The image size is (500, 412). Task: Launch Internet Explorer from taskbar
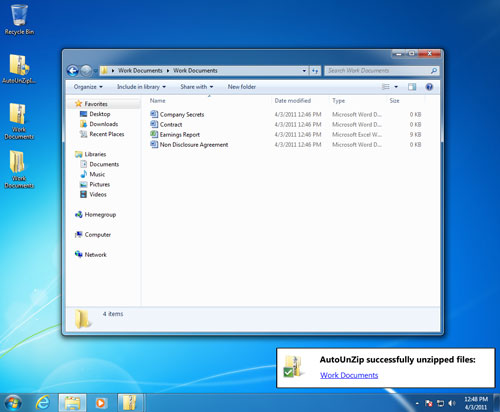[x=43, y=403]
